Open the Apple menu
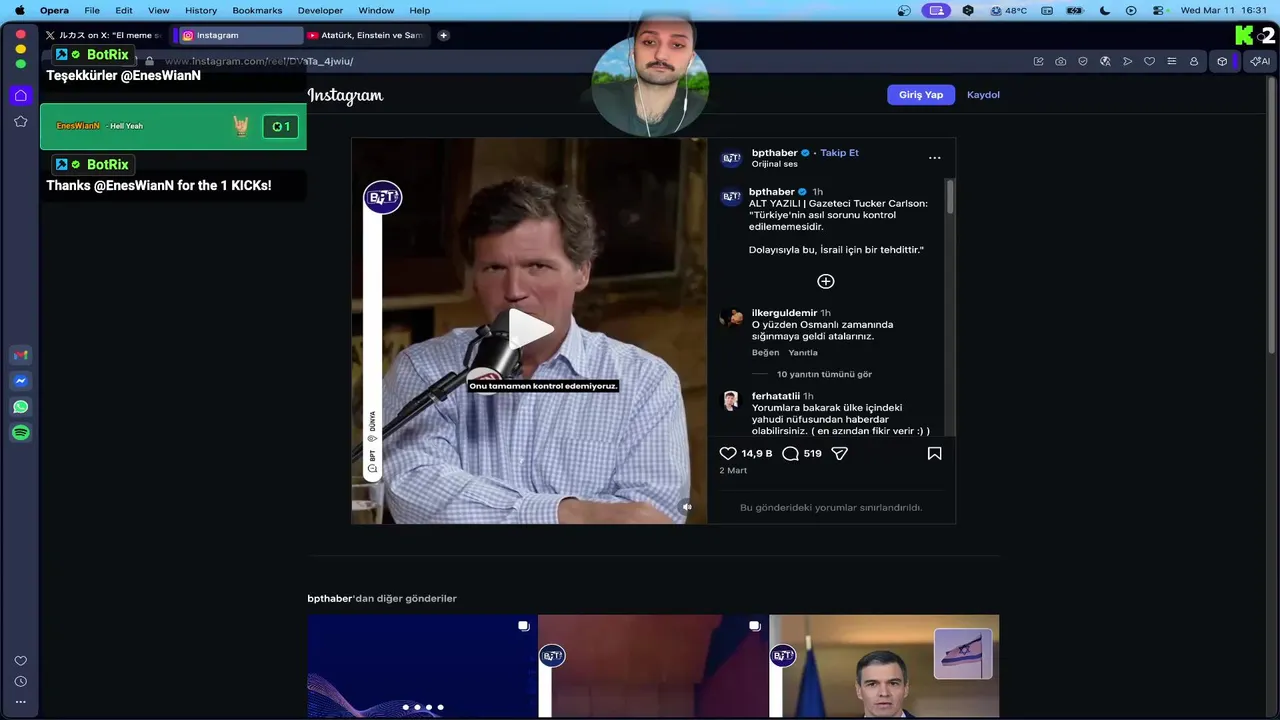 19,10
